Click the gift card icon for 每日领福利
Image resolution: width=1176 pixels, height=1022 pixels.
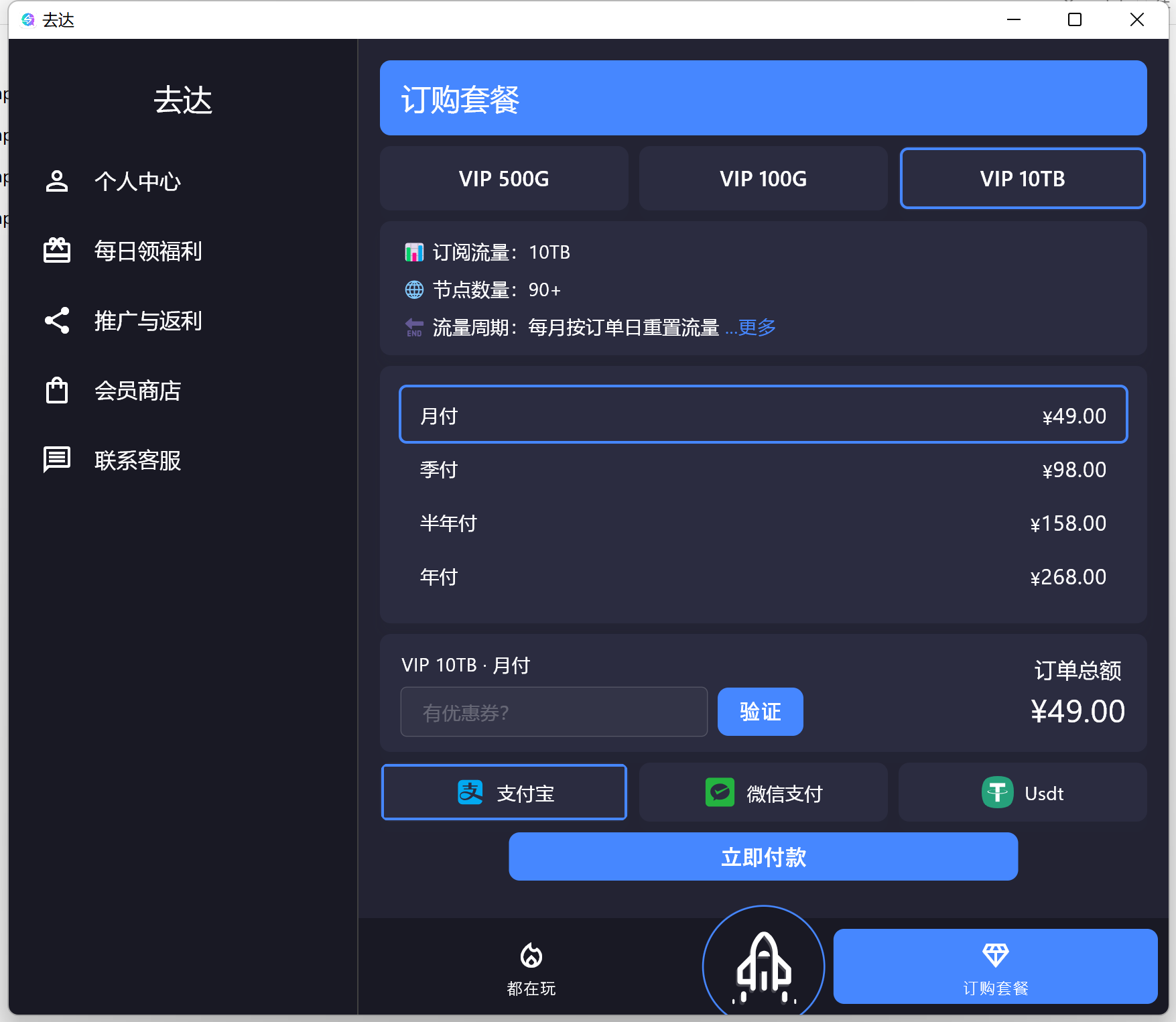(x=57, y=251)
